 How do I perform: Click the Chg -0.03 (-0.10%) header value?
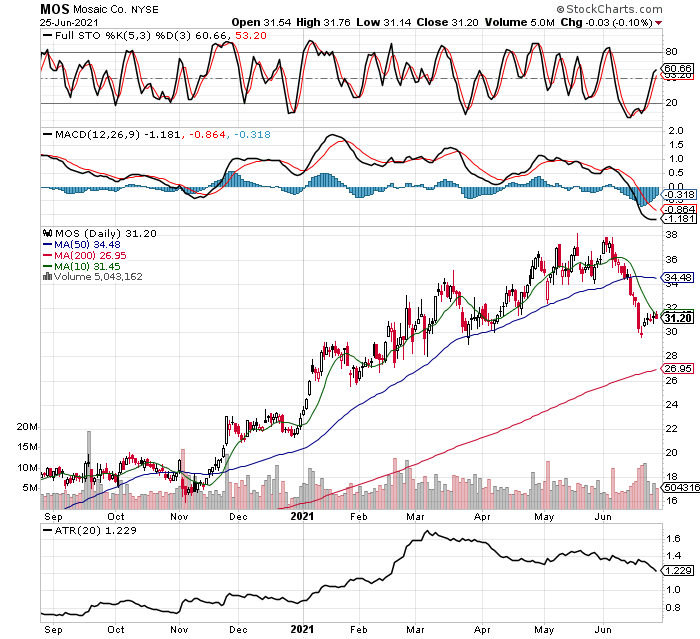(x=607, y=22)
